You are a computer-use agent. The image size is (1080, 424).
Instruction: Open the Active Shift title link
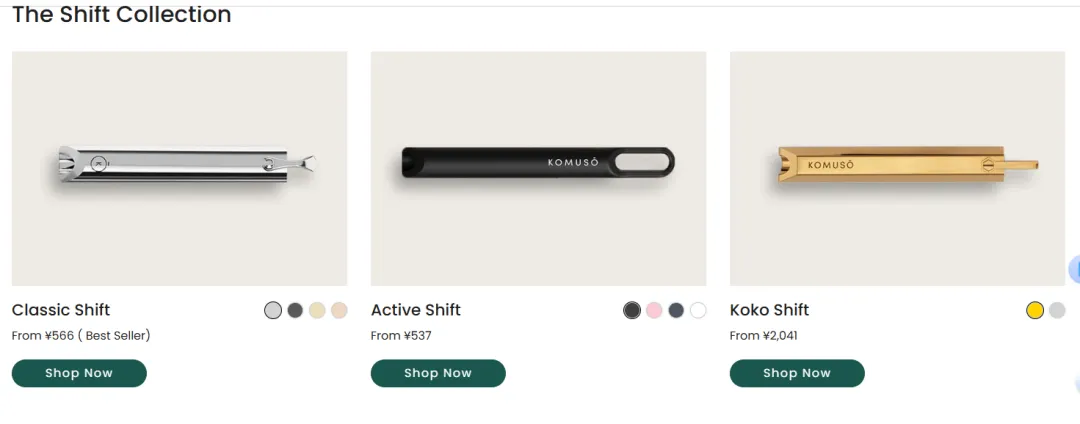tap(416, 310)
